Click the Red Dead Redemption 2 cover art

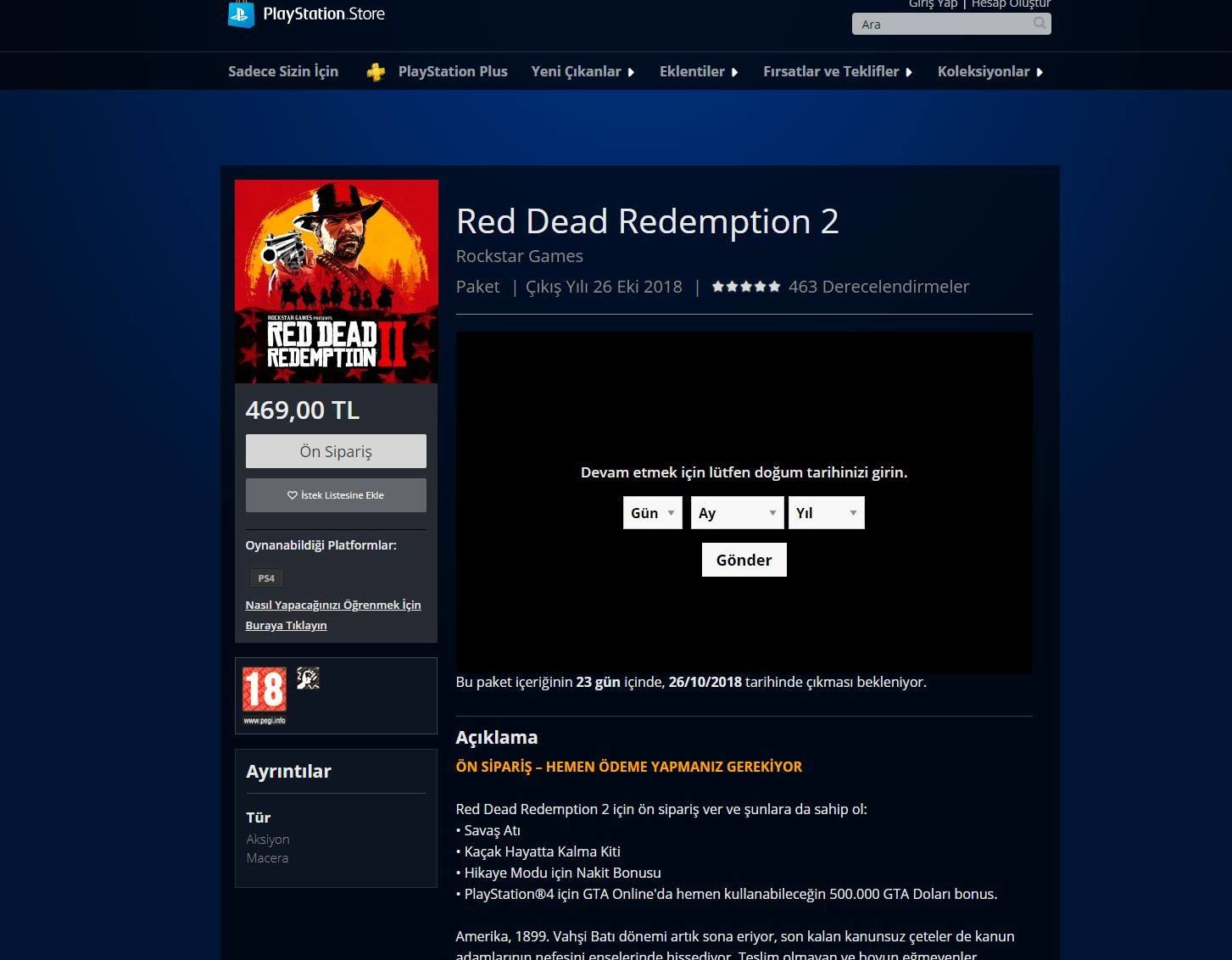click(337, 282)
